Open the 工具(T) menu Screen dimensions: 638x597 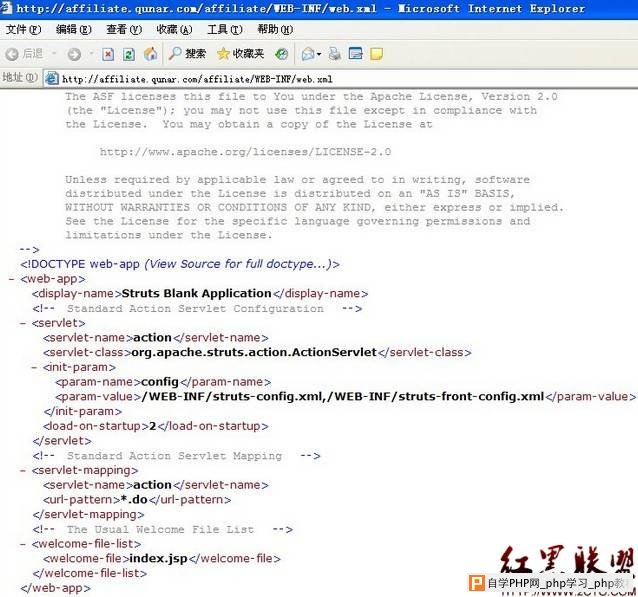[x=225, y=30]
